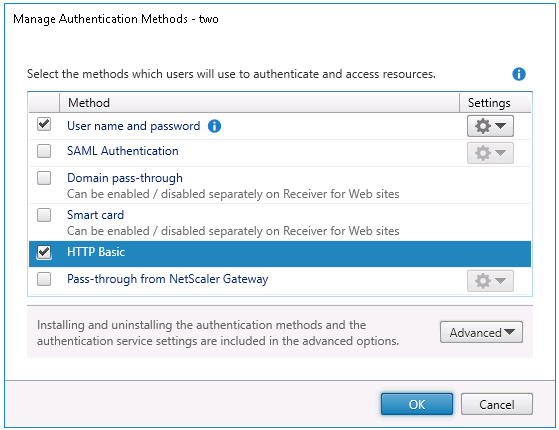Confirm with the OK button
Image resolution: width=559 pixels, height=430 pixels.
tap(417, 404)
